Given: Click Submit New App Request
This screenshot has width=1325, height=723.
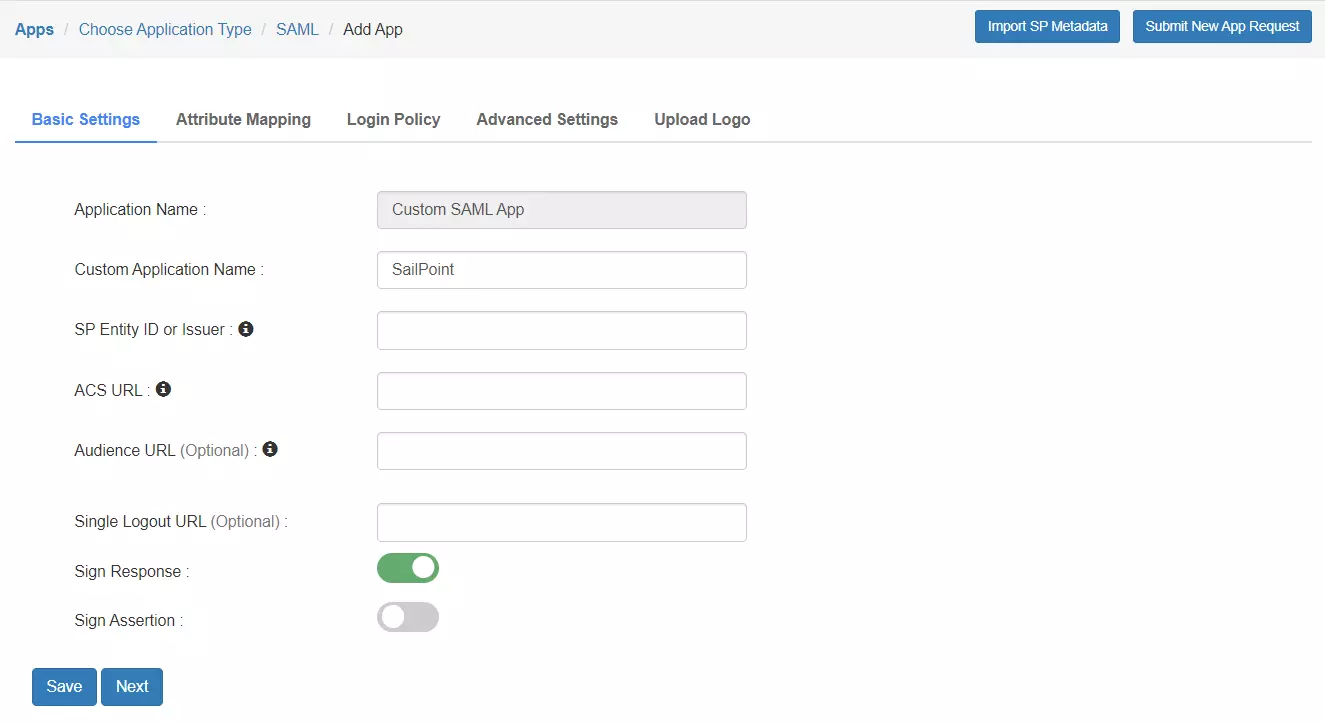Looking at the screenshot, I should coord(1221,26).
